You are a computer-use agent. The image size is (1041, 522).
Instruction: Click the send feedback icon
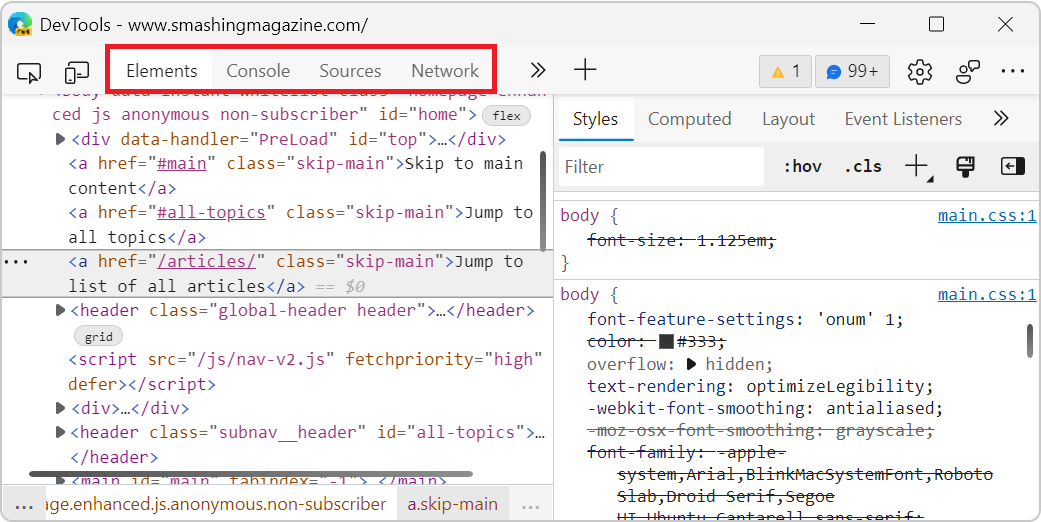tap(968, 71)
